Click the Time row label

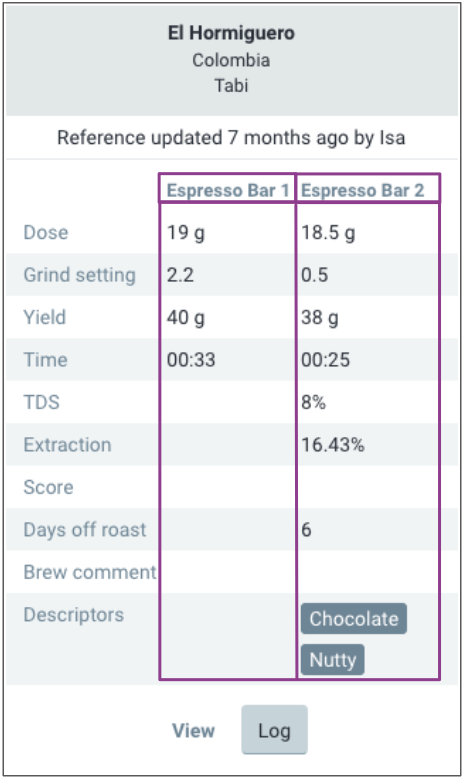coord(45,360)
